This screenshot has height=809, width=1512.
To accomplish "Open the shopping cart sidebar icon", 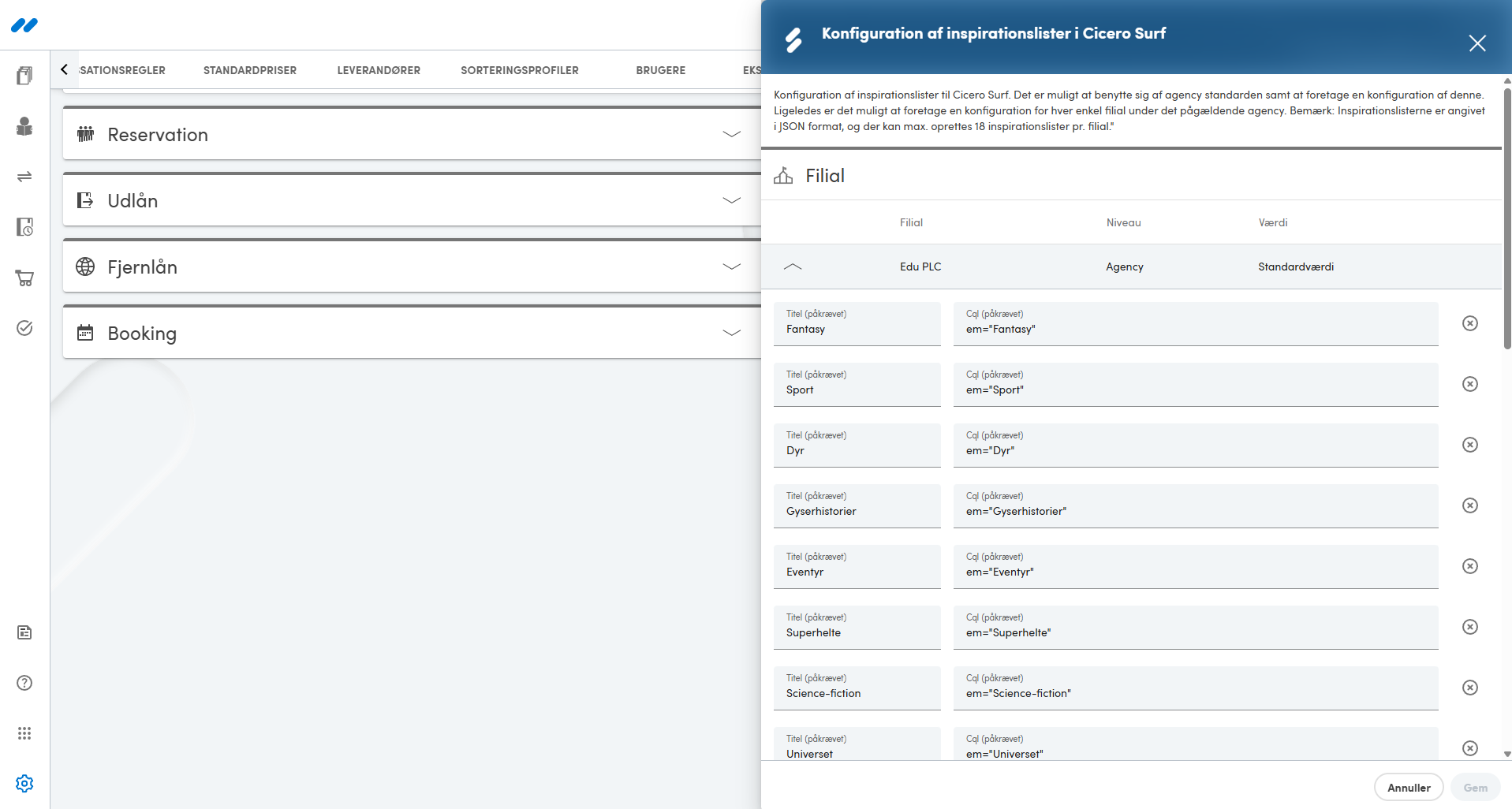I will (24, 278).
